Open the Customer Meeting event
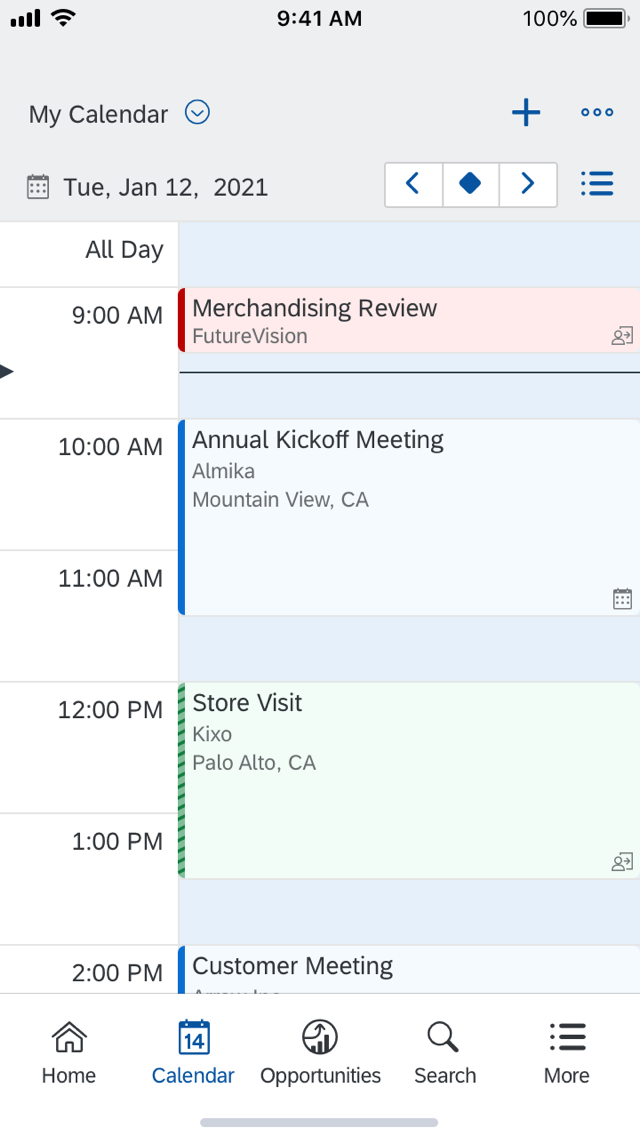This screenshot has height=1136, width=640. click(x=400, y=969)
